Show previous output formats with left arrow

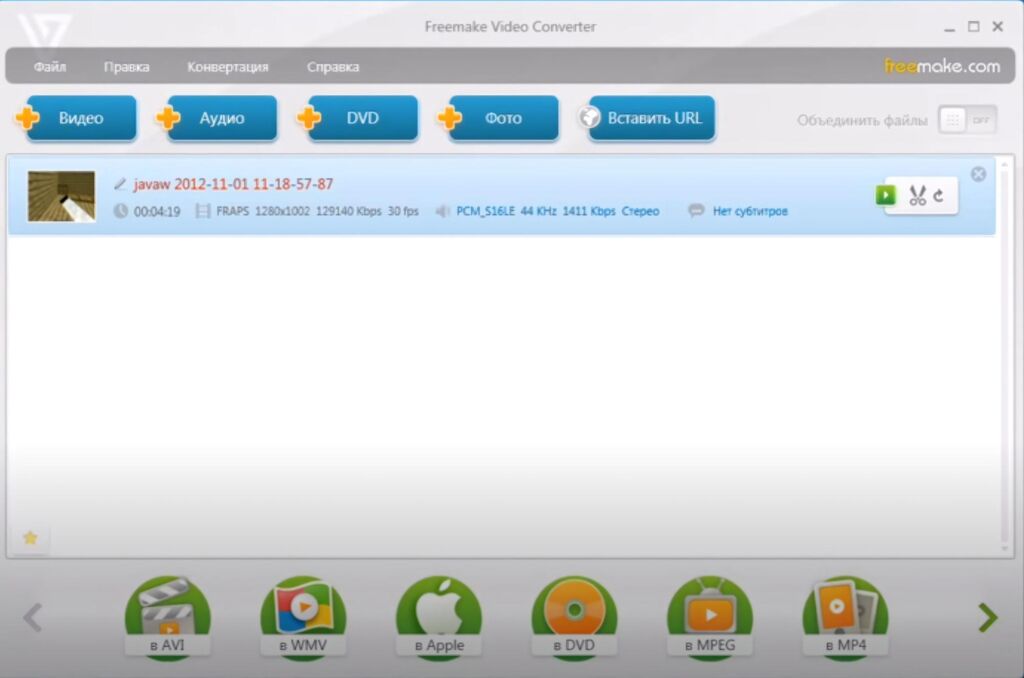pyautogui.click(x=33, y=617)
